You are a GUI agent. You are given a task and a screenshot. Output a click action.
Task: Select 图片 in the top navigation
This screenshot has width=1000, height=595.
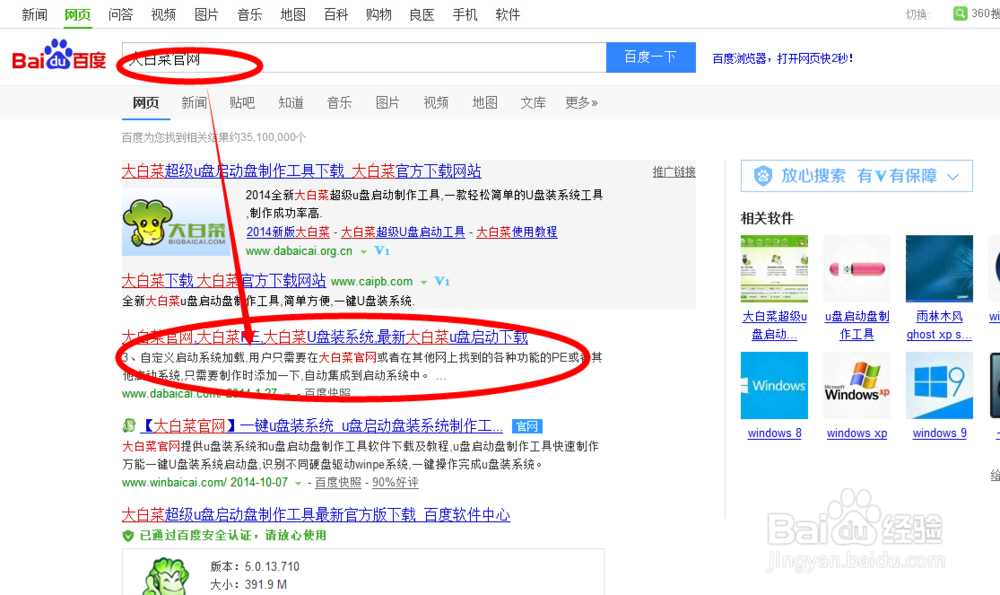207,14
